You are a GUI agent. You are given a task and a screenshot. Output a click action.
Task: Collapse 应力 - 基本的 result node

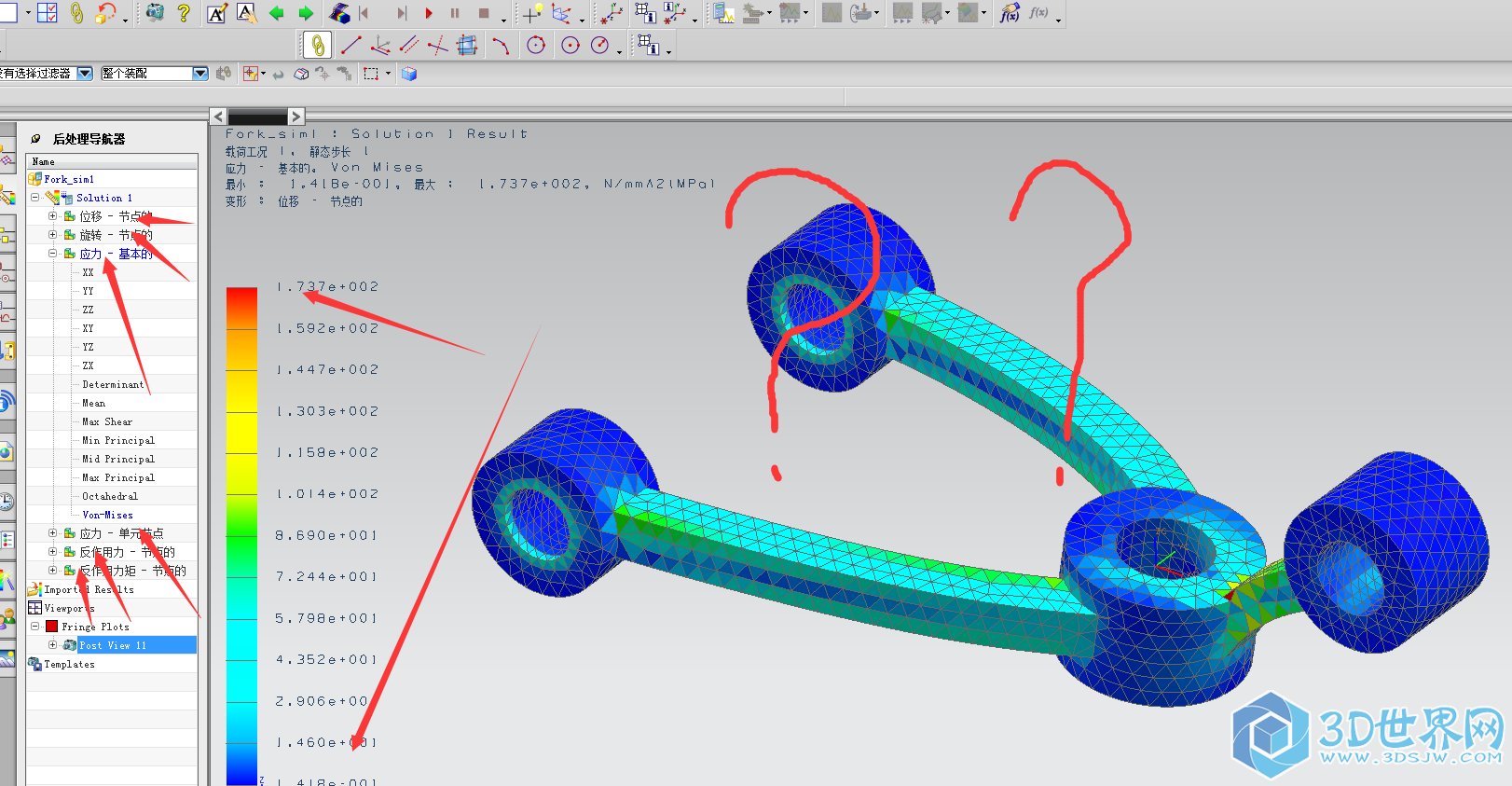[x=53, y=254]
